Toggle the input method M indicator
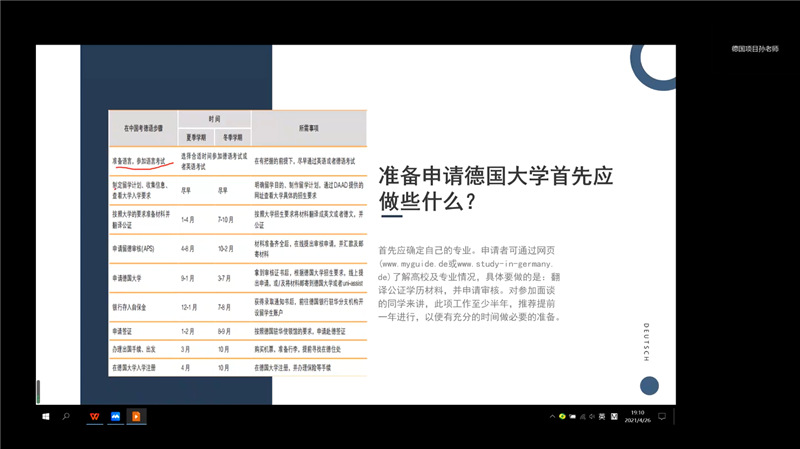Viewport: 800px width, 449px height. (x=612, y=415)
